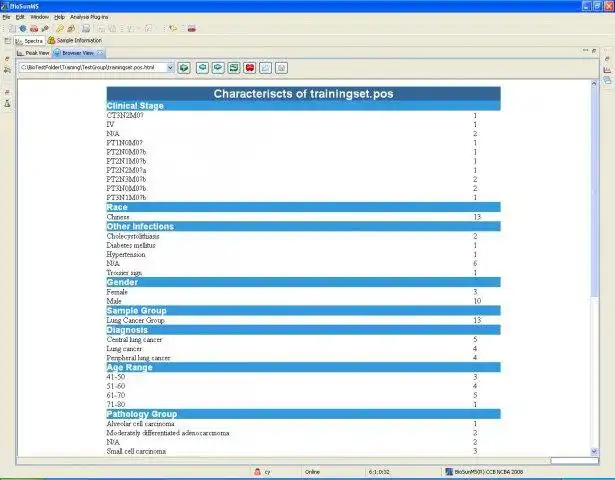Screen dimensions: 615x480
Task: Click the 'Female' row label
Action: [x=117, y=292]
